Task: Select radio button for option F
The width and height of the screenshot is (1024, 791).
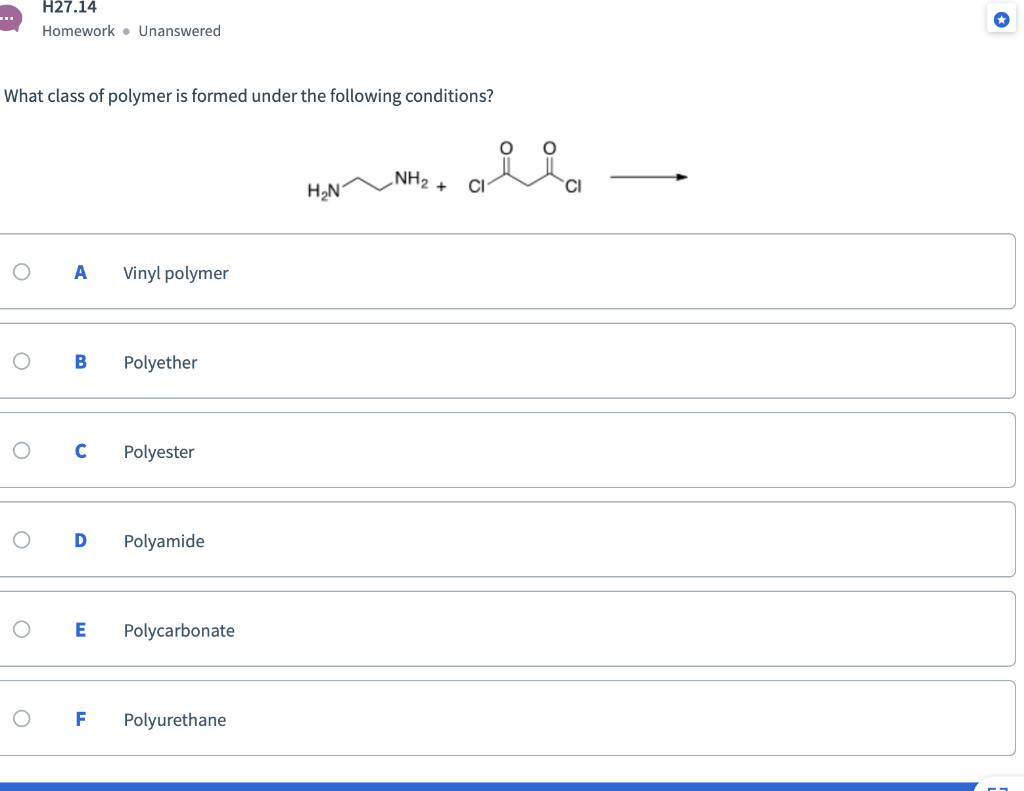Action: point(21,718)
